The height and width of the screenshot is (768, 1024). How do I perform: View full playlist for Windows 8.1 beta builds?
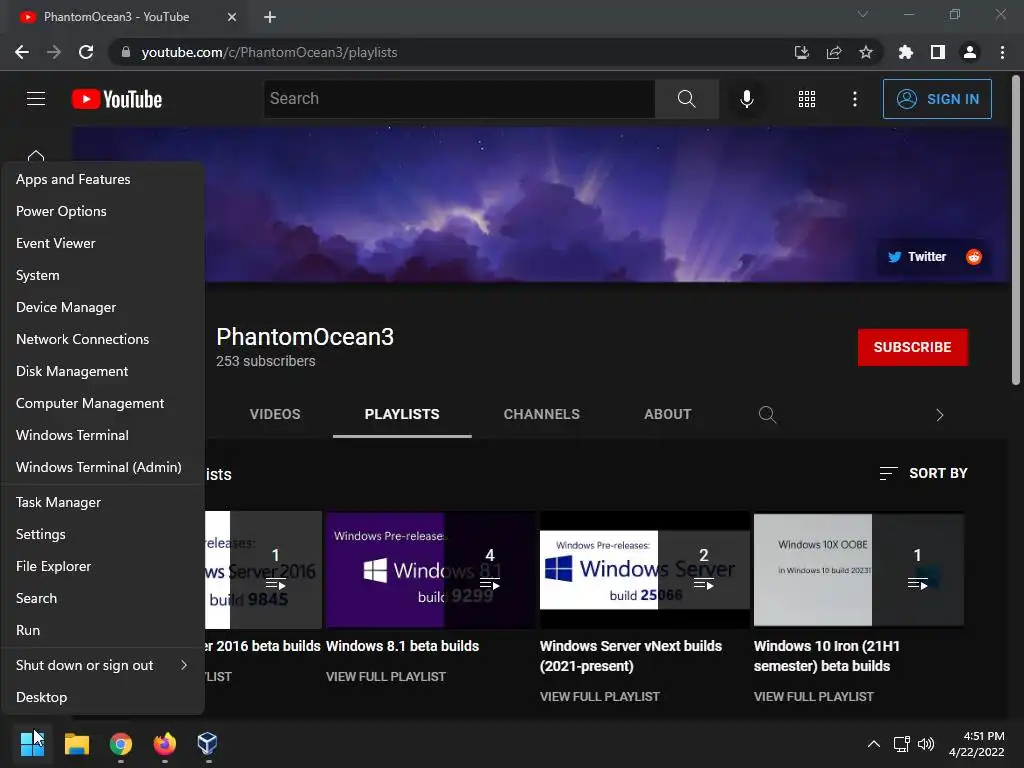pyautogui.click(x=386, y=677)
